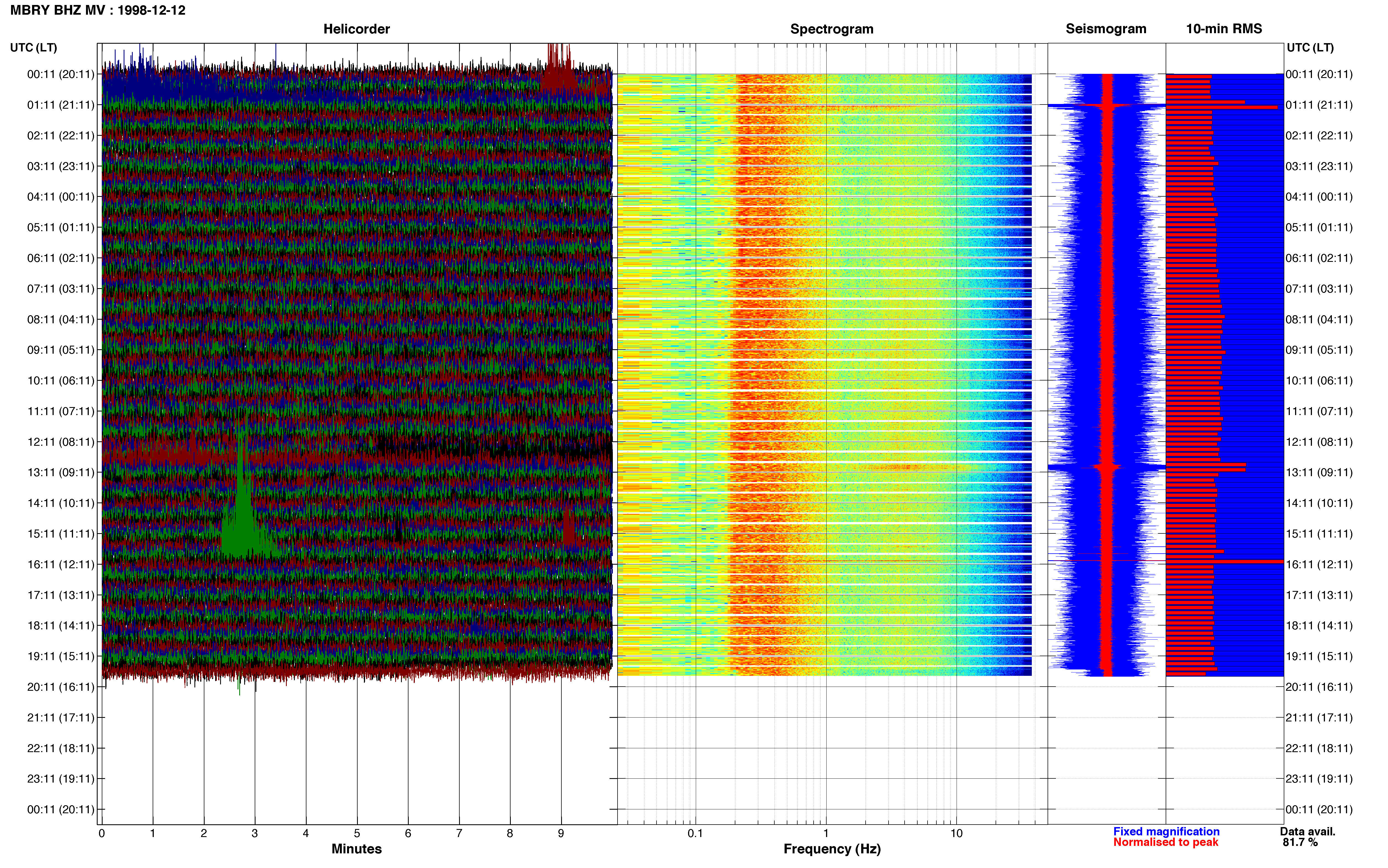Click left-axis time label 13:11 (09:11)
The width and height of the screenshot is (1388, 868).
(x=61, y=473)
